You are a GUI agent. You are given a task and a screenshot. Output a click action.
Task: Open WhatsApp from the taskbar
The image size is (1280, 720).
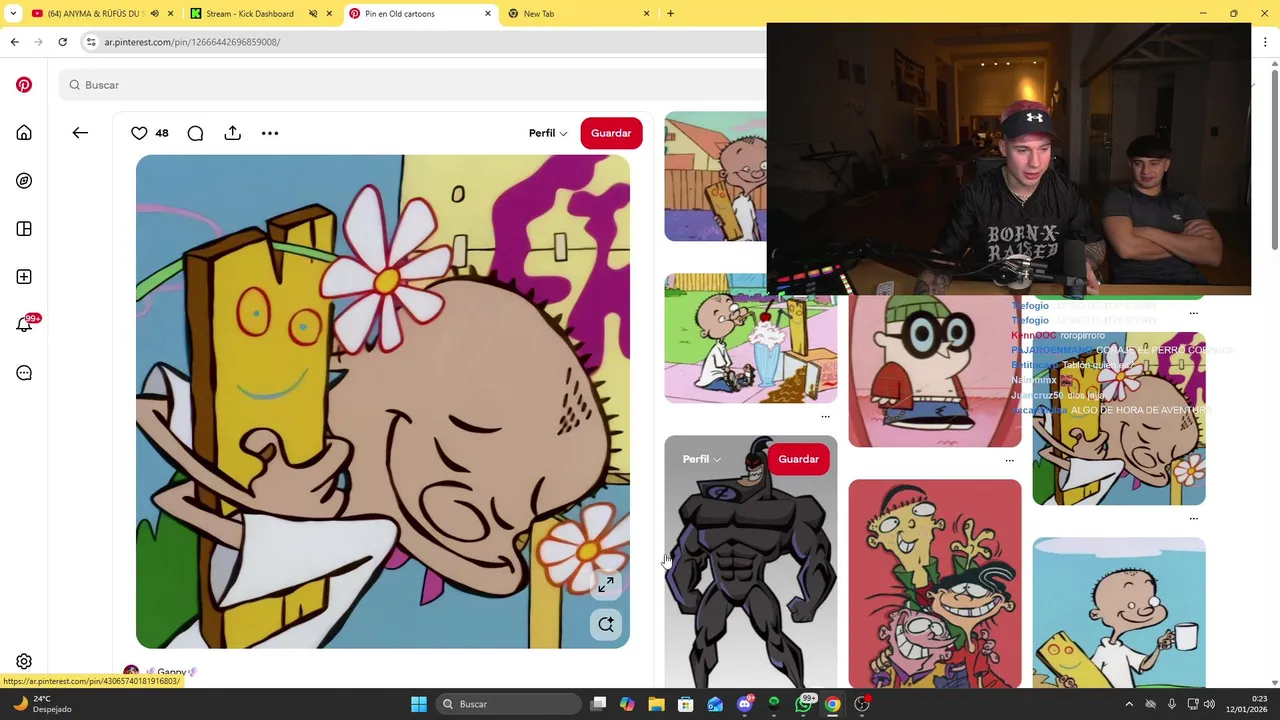point(803,704)
